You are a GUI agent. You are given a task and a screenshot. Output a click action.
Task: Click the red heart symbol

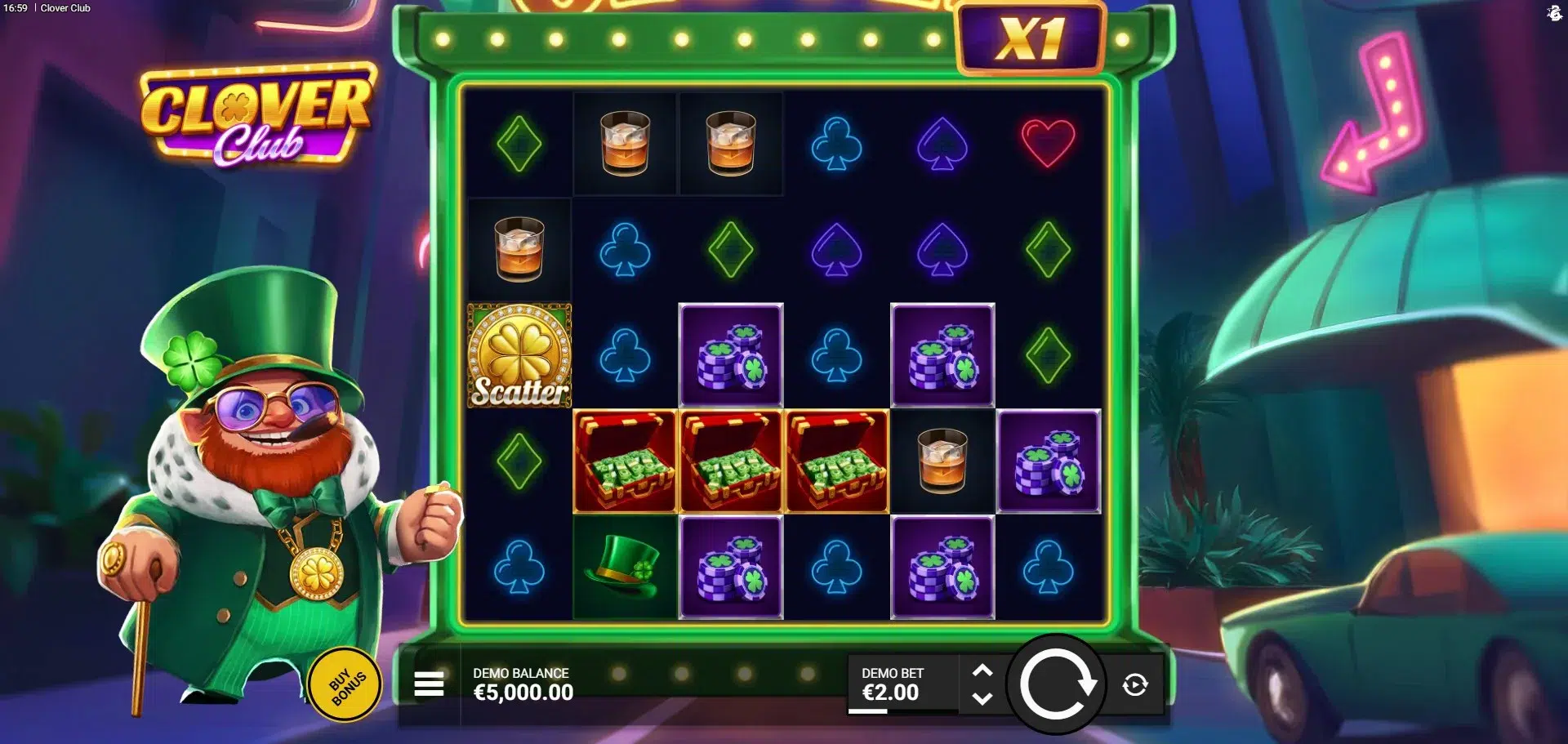point(1048,143)
